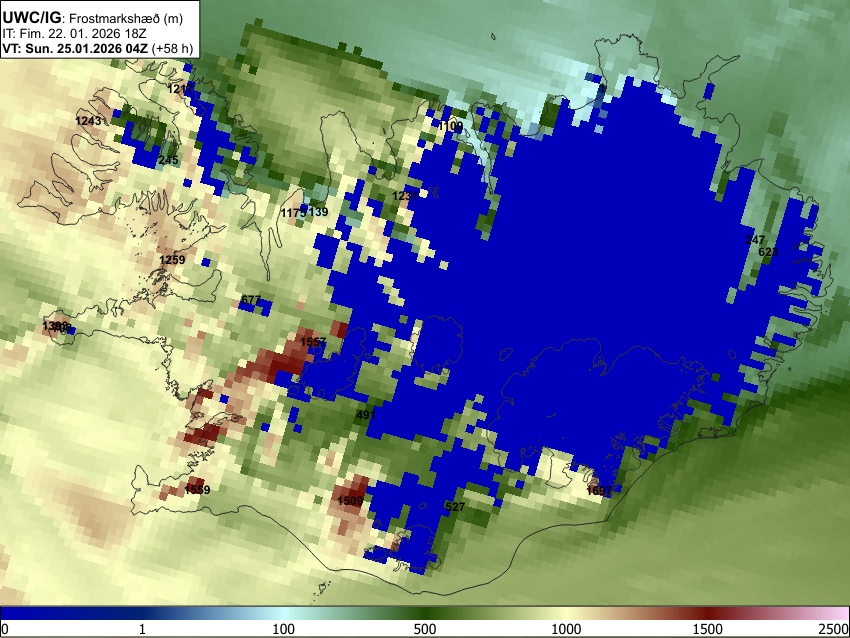Click the map value label 623
The width and height of the screenshot is (850, 638).
click(768, 252)
